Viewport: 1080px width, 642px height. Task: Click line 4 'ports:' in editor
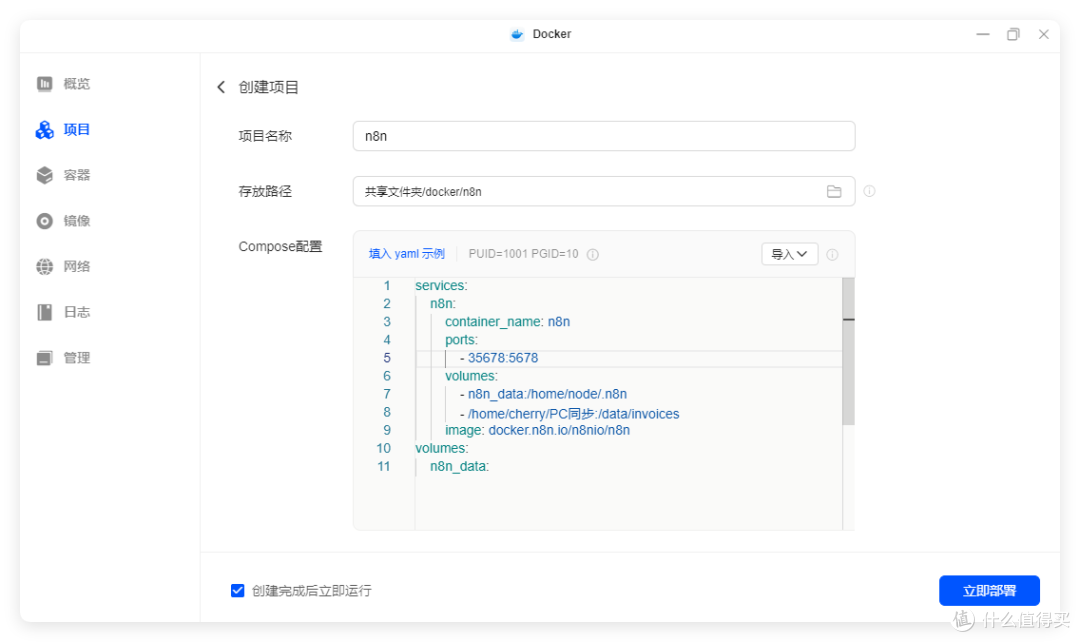pyautogui.click(x=461, y=340)
